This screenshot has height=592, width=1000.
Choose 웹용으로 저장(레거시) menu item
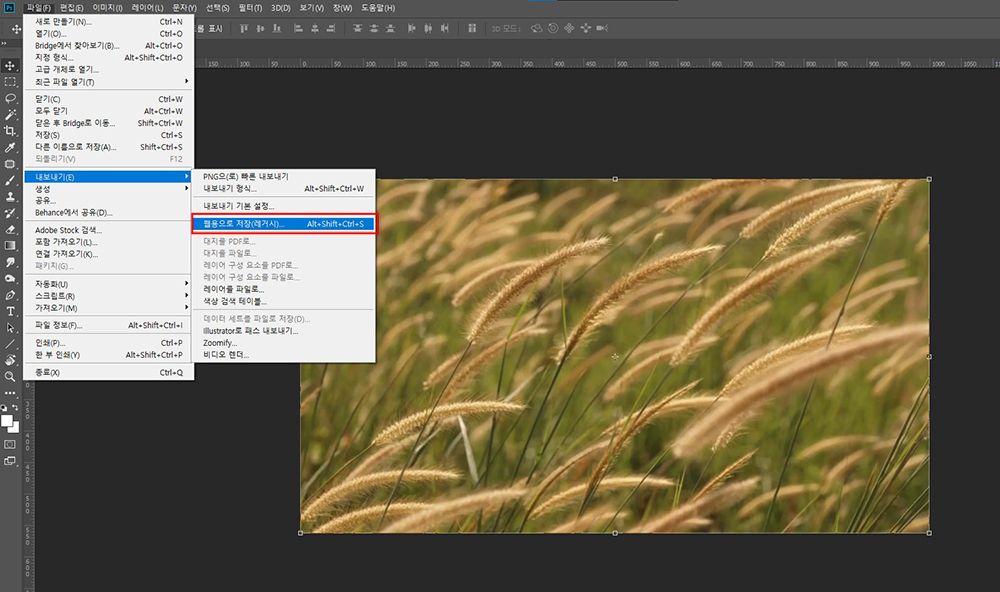[x=284, y=224]
